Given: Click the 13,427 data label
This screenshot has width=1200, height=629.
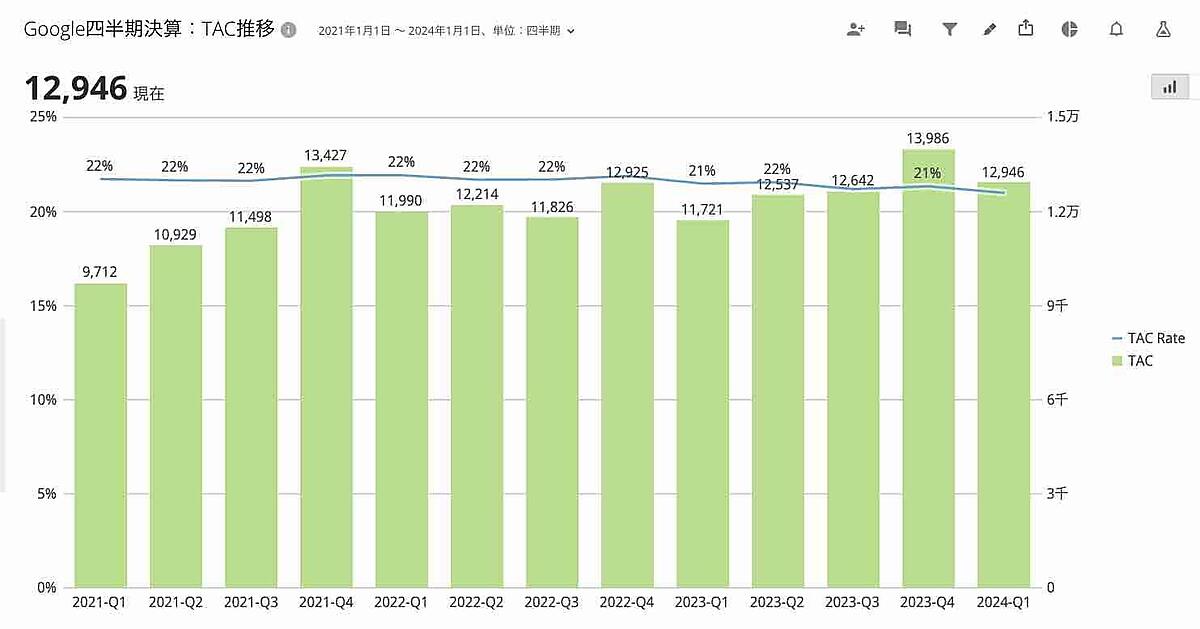Looking at the screenshot, I should (x=326, y=154).
